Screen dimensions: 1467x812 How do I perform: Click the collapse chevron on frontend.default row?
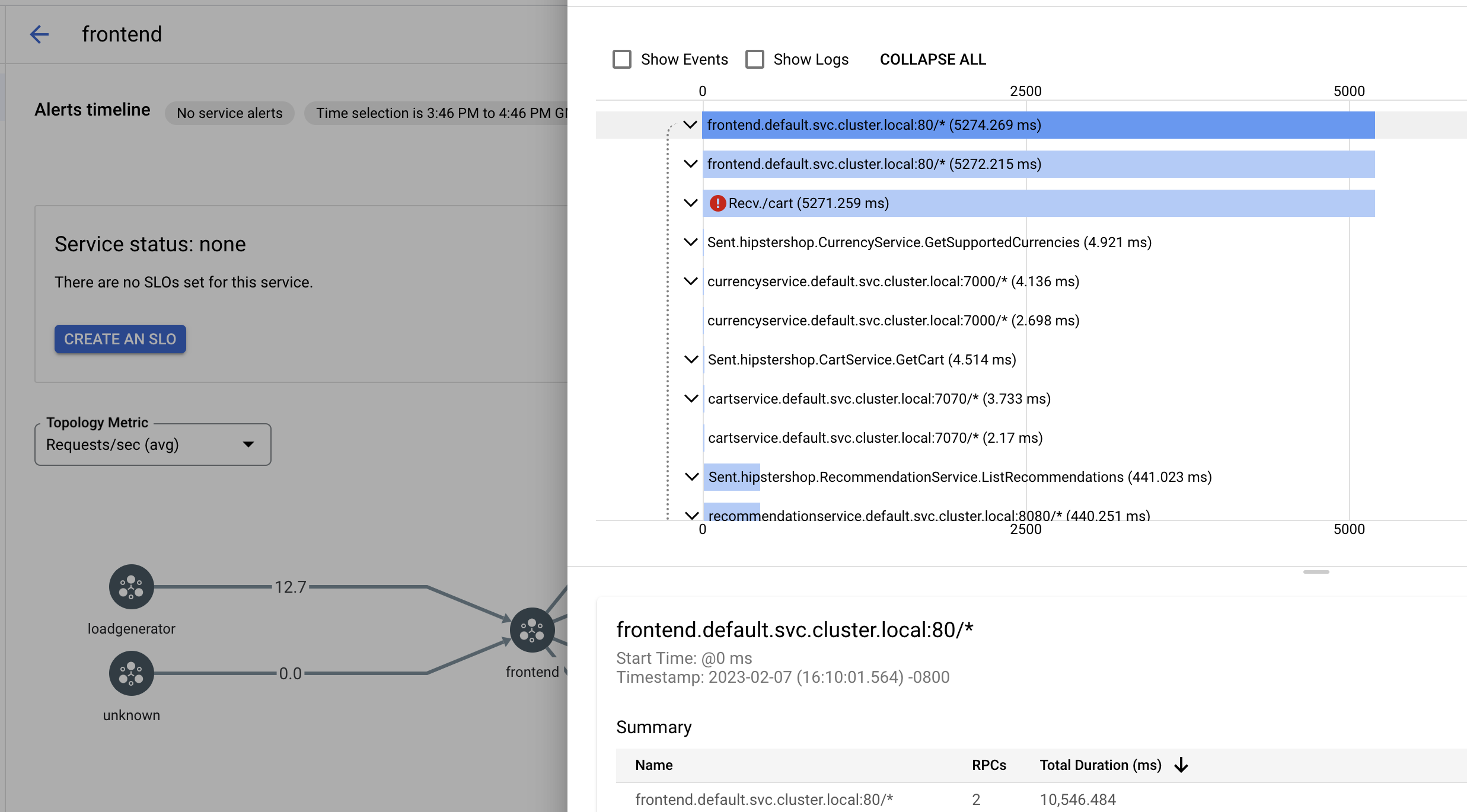point(690,124)
